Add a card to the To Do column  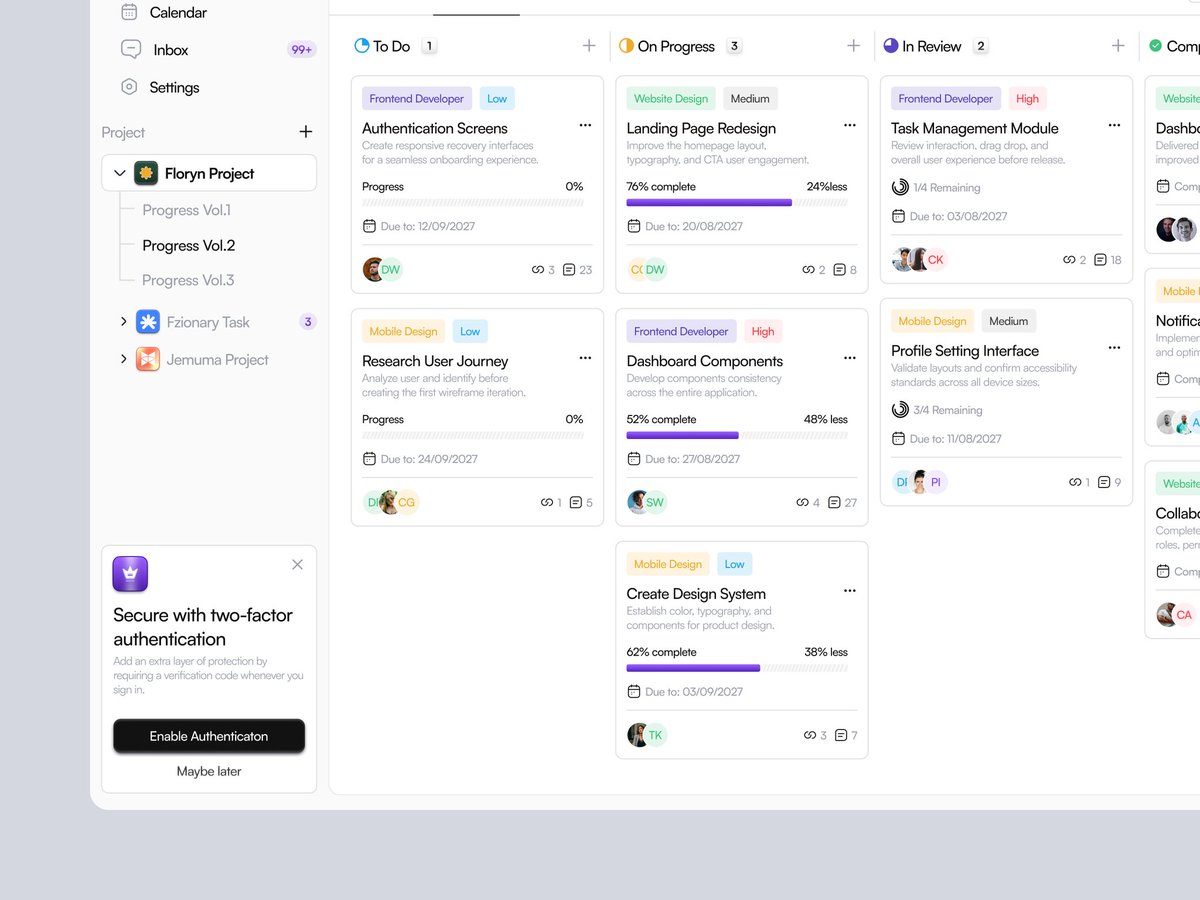click(x=589, y=45)
